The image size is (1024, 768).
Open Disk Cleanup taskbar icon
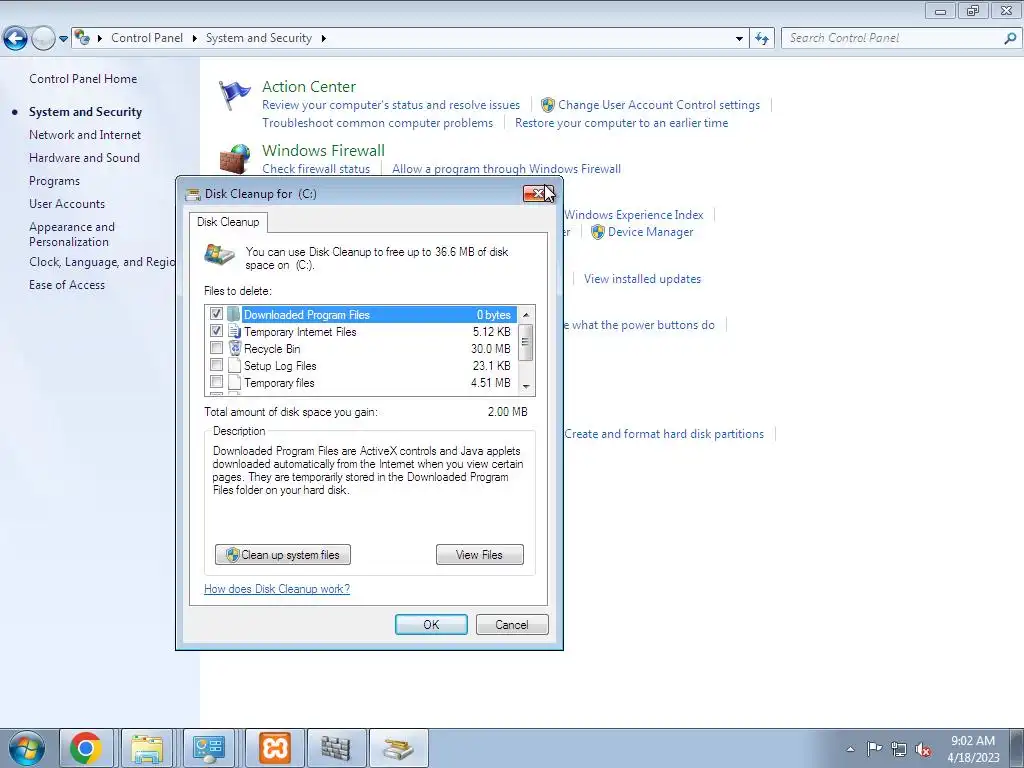pyautogui.click(x=398, y=748)
